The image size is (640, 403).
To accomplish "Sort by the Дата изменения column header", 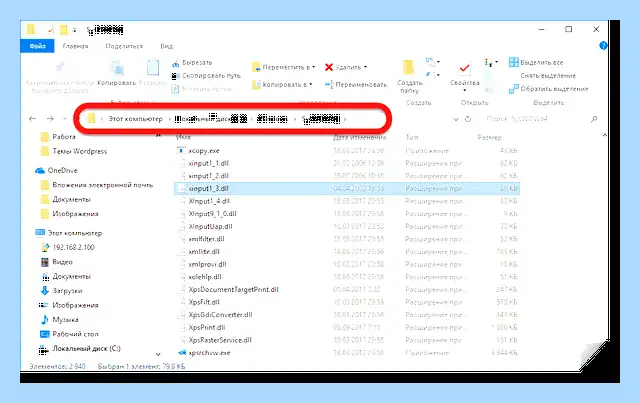I will coord(359,137).
